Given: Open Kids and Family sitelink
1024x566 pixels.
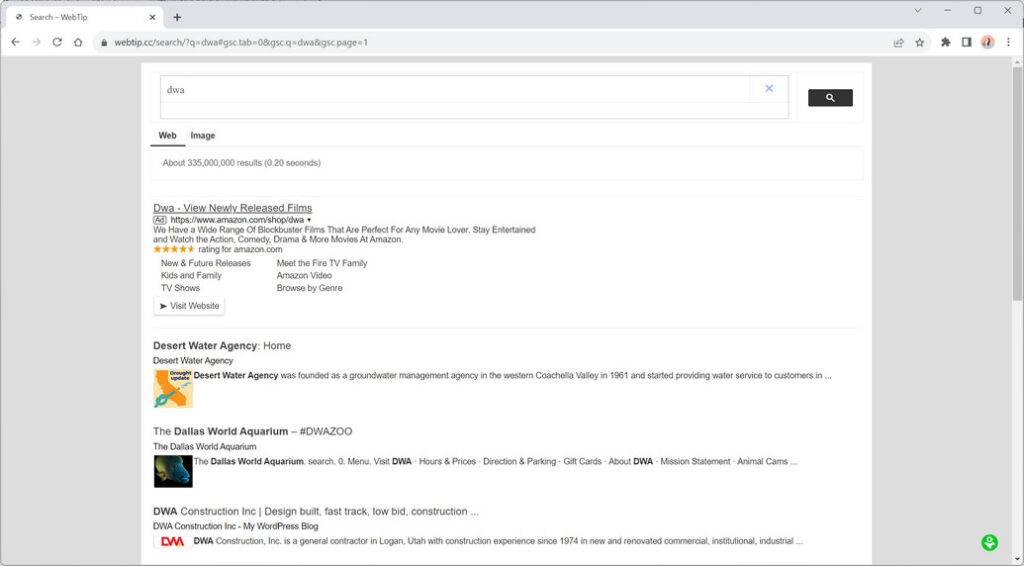Looking at the screenshot, I should 191,275.
